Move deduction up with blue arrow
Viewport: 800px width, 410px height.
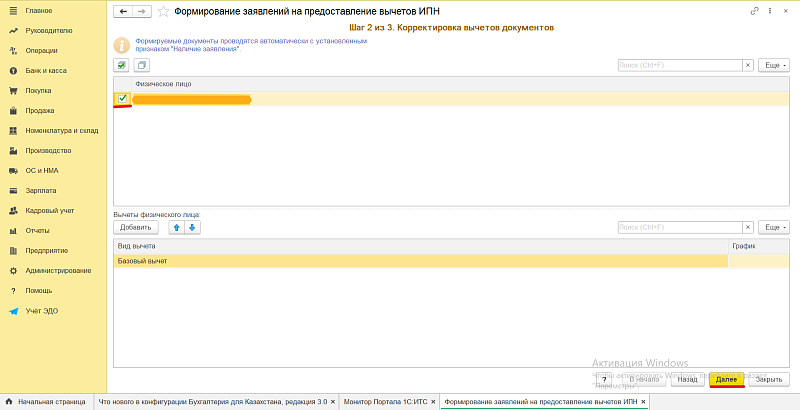(176, 227)
